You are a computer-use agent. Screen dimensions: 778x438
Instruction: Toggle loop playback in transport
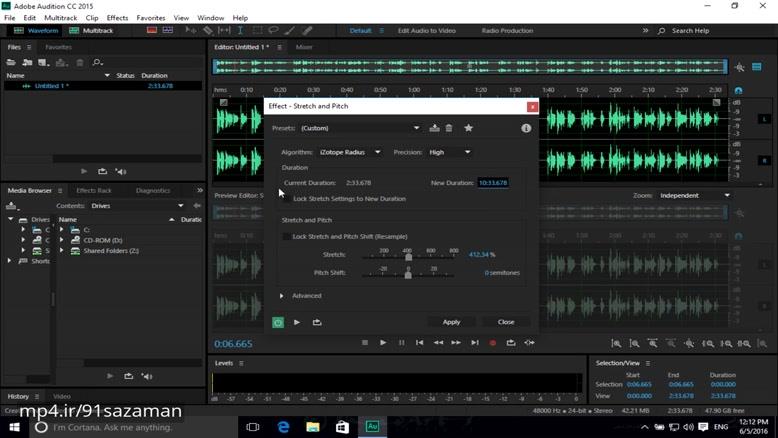click(511, 343)
